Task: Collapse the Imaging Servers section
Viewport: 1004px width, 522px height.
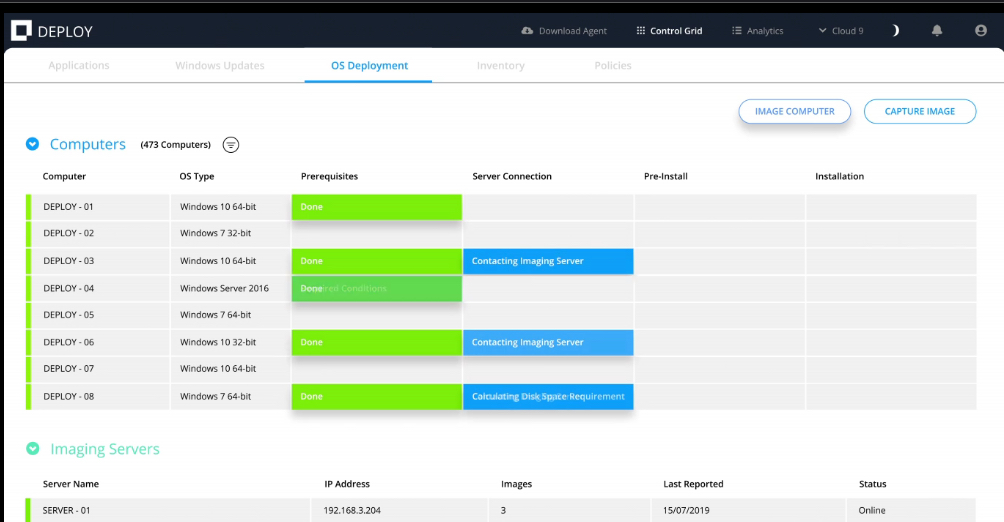Action: click(33, 449)
